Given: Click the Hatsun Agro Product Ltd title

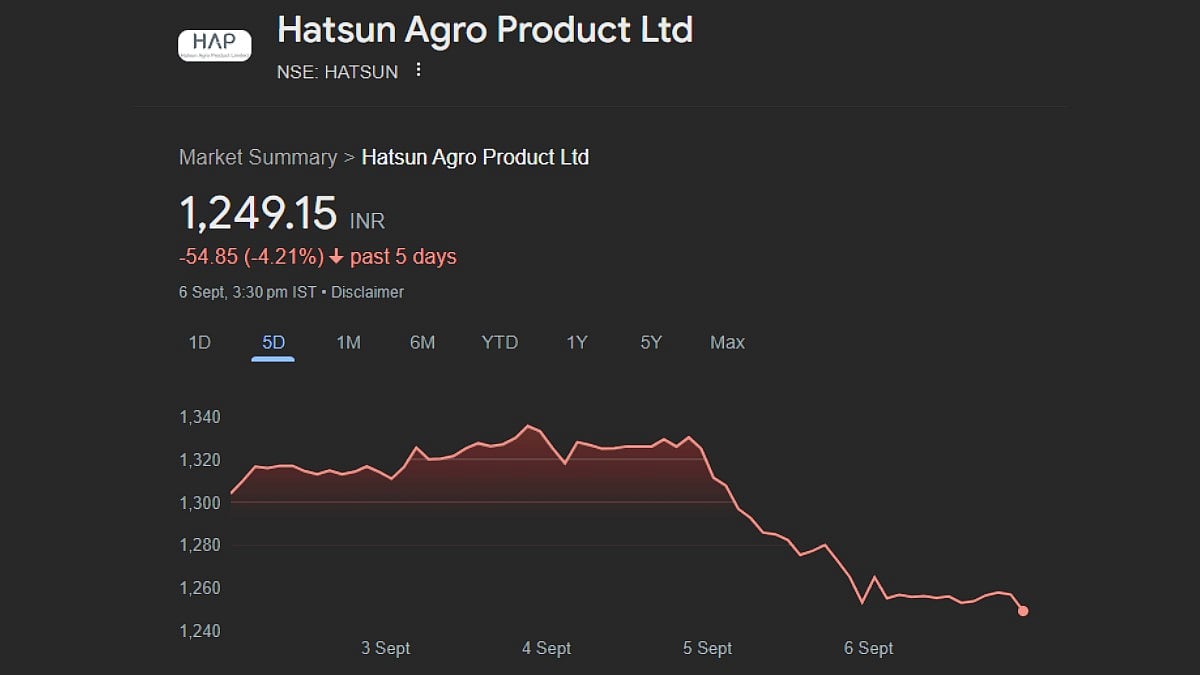Looking at the screenshot, I should (484, 30).
